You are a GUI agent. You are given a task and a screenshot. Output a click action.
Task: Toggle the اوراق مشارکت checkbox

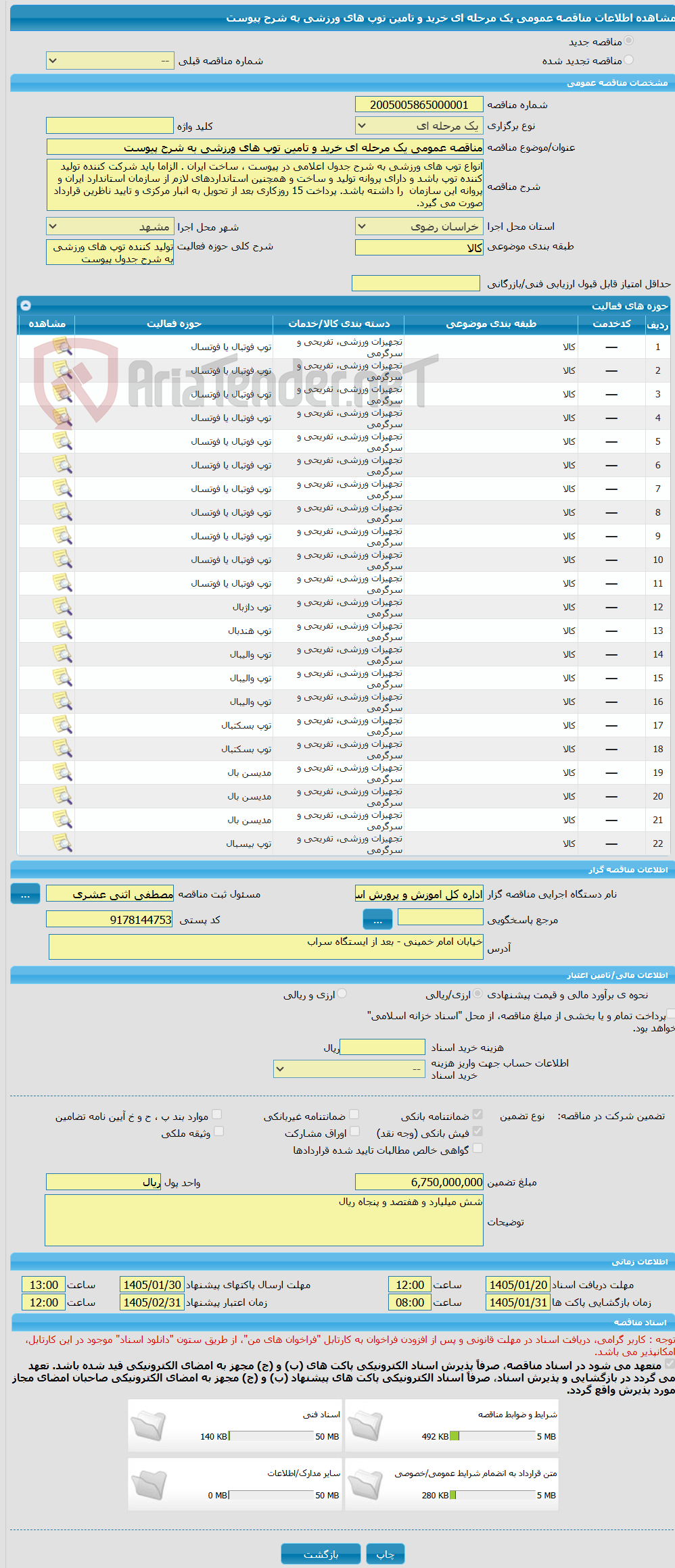pyautogui.click(x=354, y=1131)
